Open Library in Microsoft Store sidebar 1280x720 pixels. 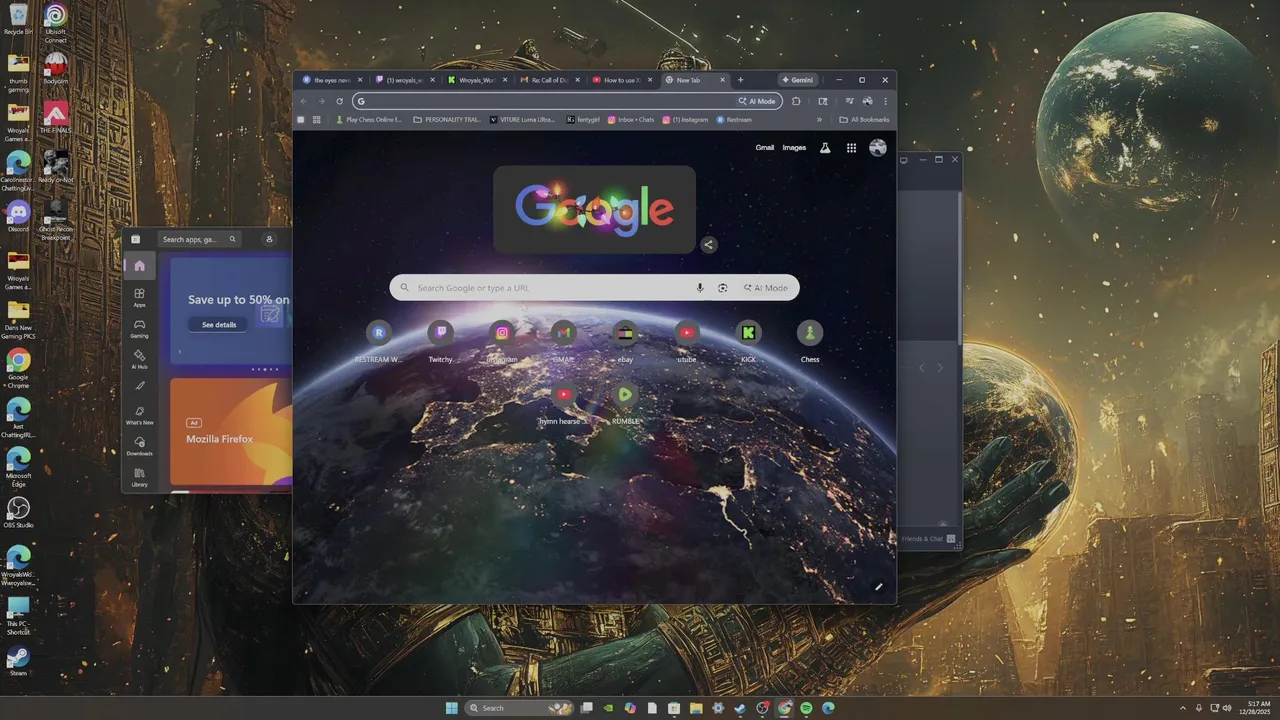click(x=139, y=477)
